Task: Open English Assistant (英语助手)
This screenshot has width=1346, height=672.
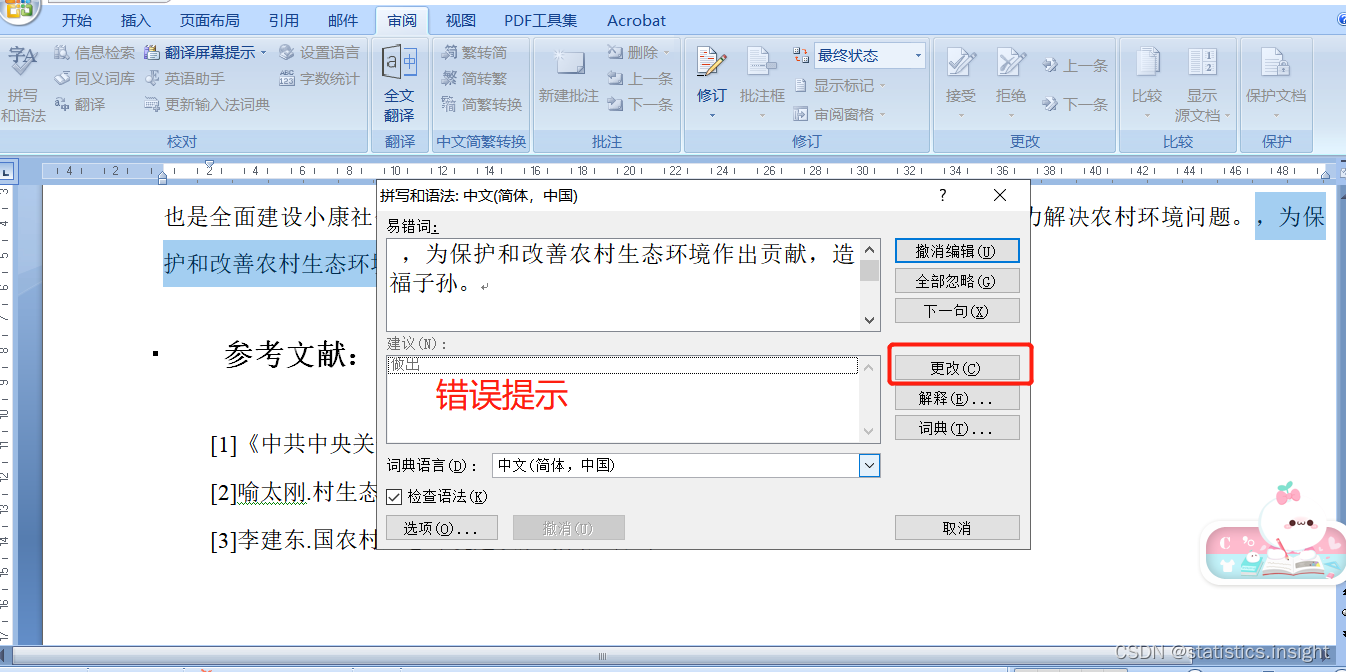Action: point(184,78)
